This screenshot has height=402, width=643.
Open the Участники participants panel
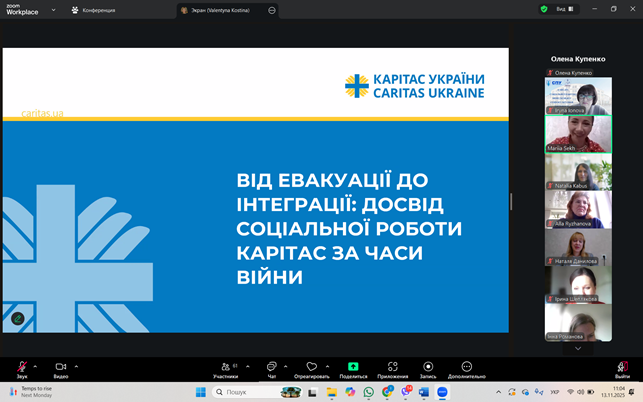[225, 367]
